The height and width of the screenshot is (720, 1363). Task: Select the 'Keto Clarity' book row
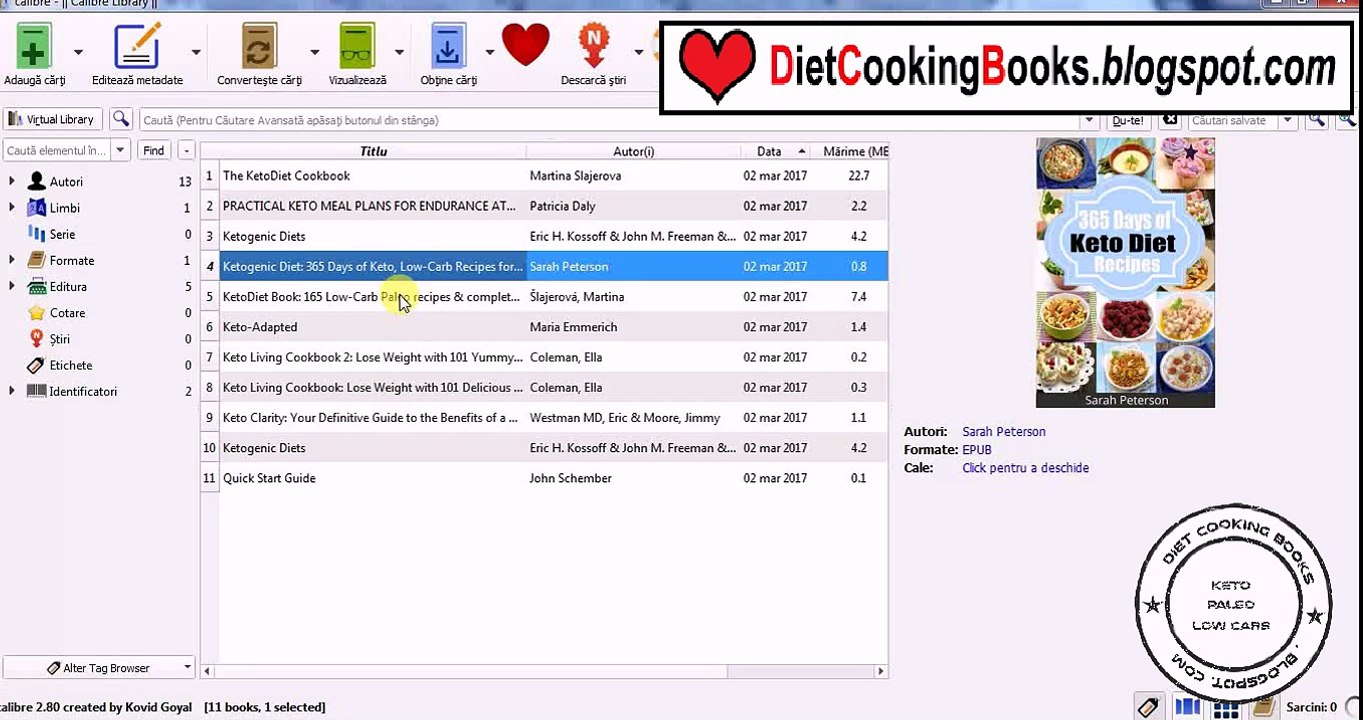tap(544, 418)
